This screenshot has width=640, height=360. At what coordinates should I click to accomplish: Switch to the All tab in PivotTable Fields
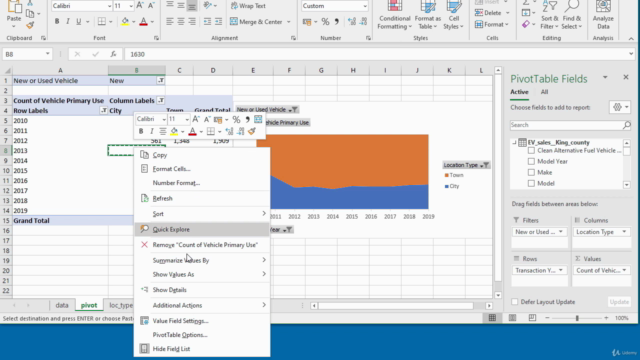[x=544, y=92]
